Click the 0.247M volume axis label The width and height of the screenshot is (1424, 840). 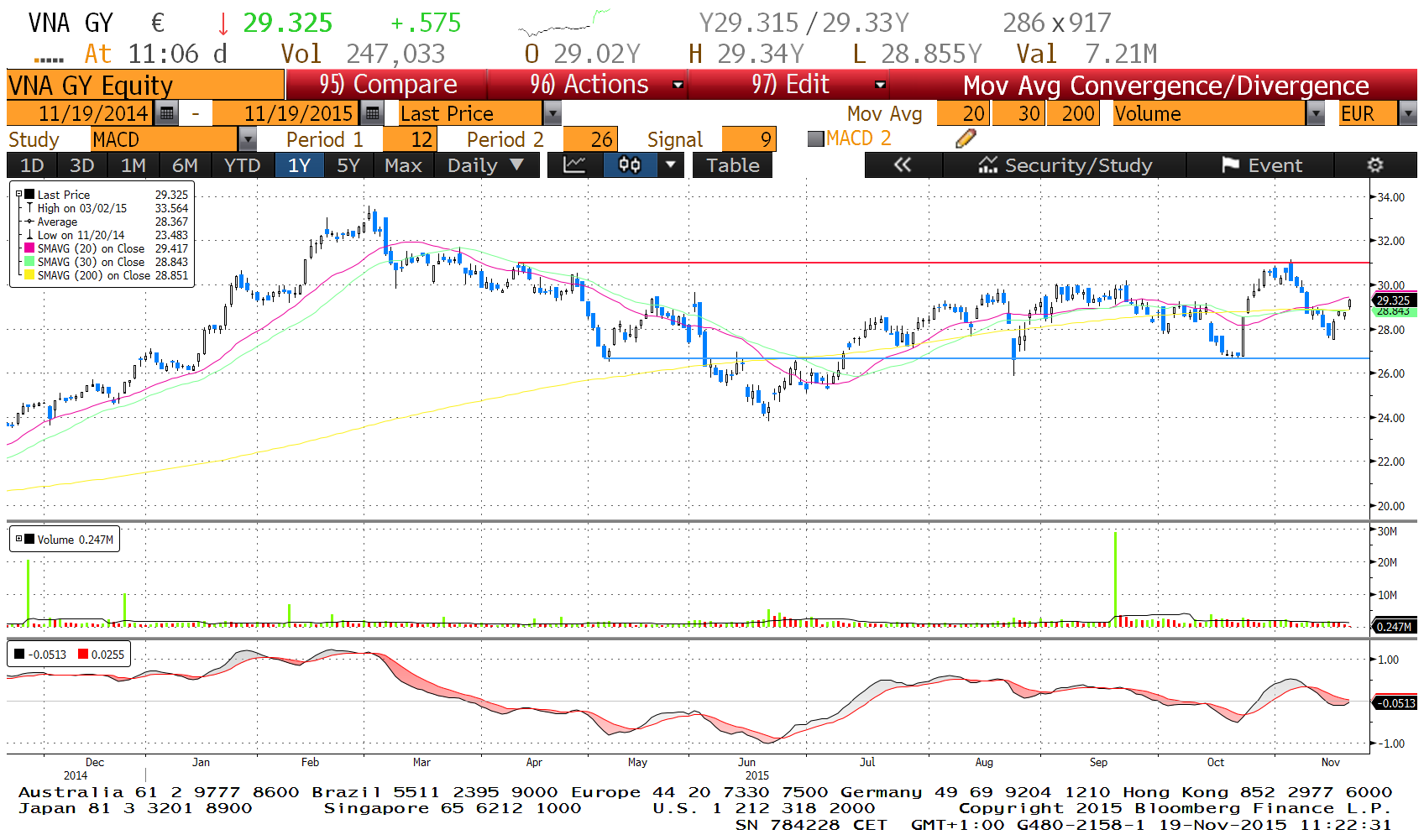tap(1394, 626)
